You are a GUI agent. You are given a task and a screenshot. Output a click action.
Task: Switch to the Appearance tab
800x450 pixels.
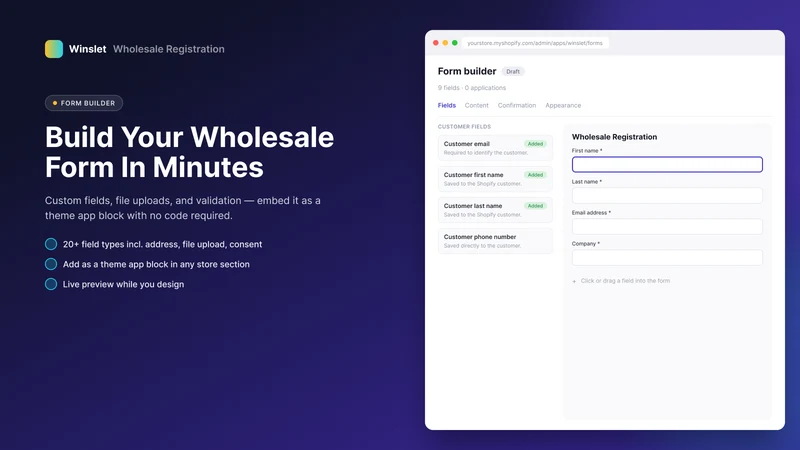click(x=563, y=105)
